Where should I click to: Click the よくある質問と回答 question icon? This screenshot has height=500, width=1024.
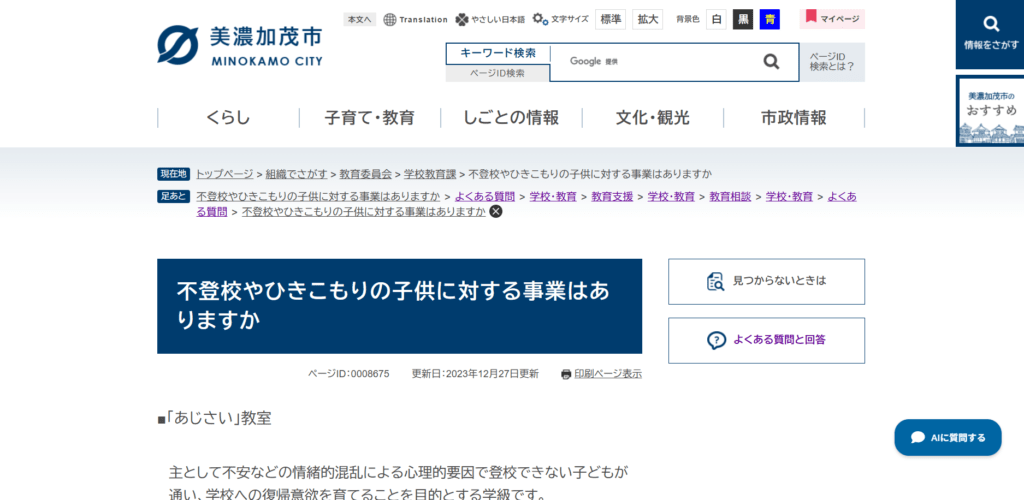[716, 340]
